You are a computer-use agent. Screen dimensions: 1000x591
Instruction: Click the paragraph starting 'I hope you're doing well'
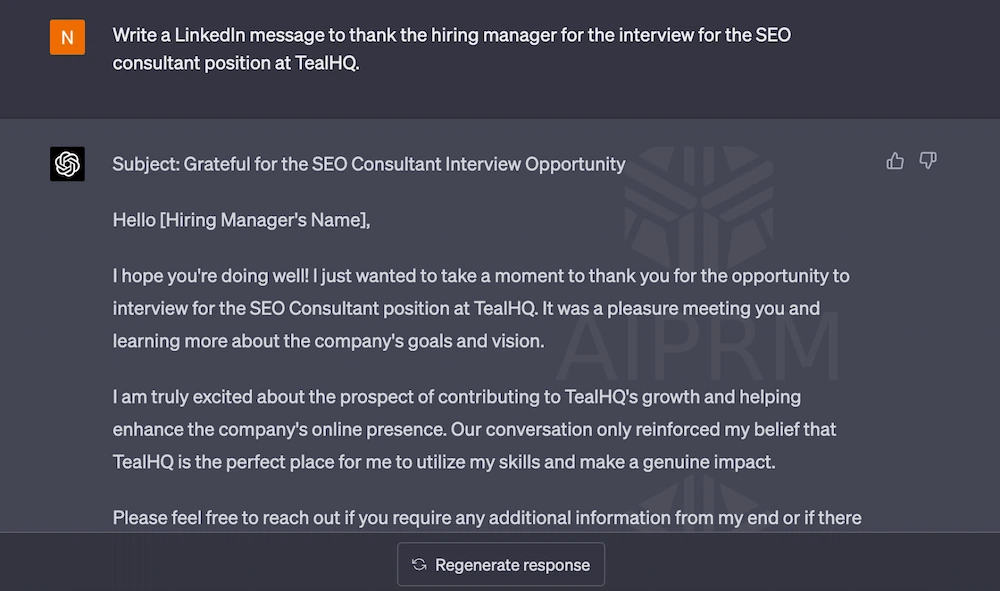[481, 308]
